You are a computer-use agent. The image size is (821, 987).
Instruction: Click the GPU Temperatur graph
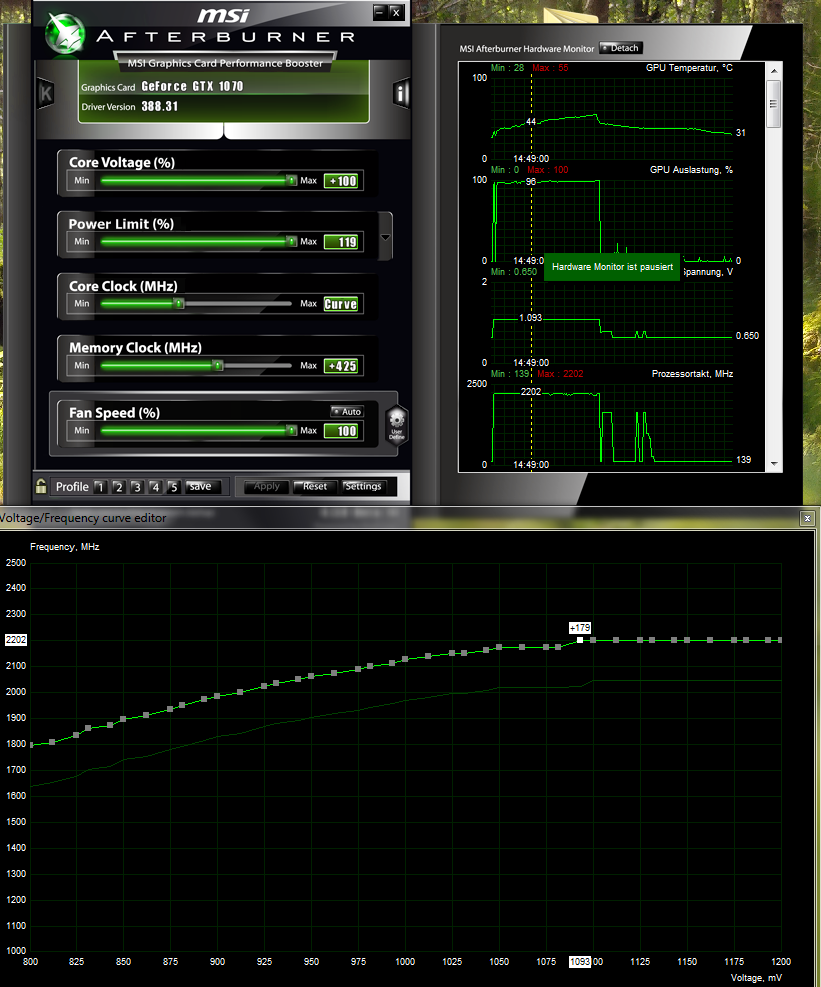(x=612, y=118)
